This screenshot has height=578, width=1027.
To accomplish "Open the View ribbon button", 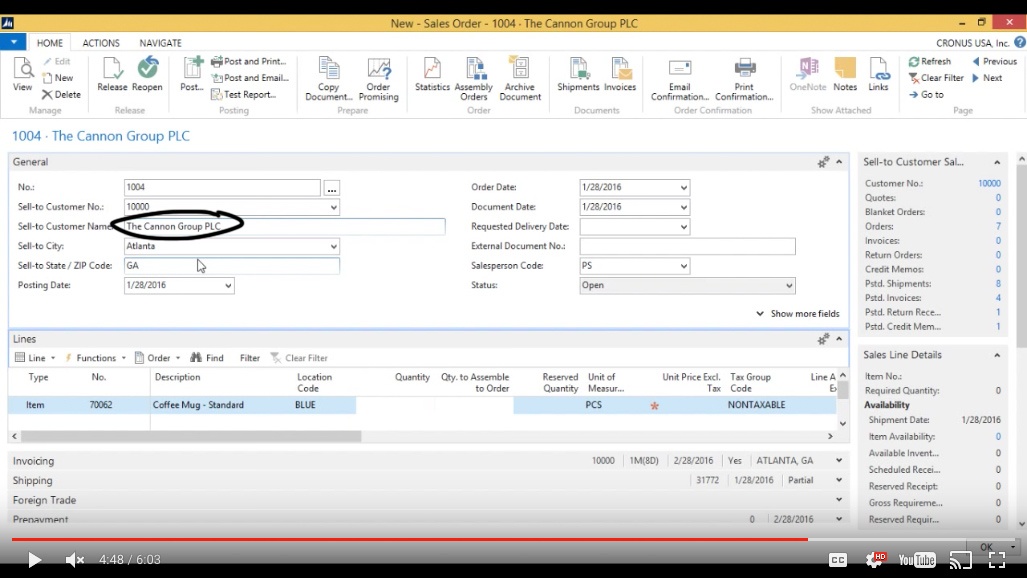I will [22, 74].
